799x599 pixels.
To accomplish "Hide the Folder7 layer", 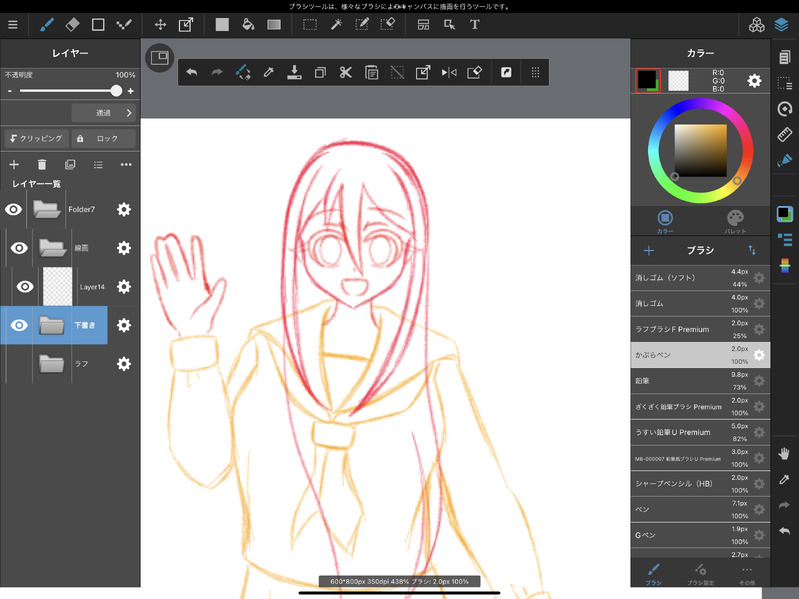I will point(13,209).
